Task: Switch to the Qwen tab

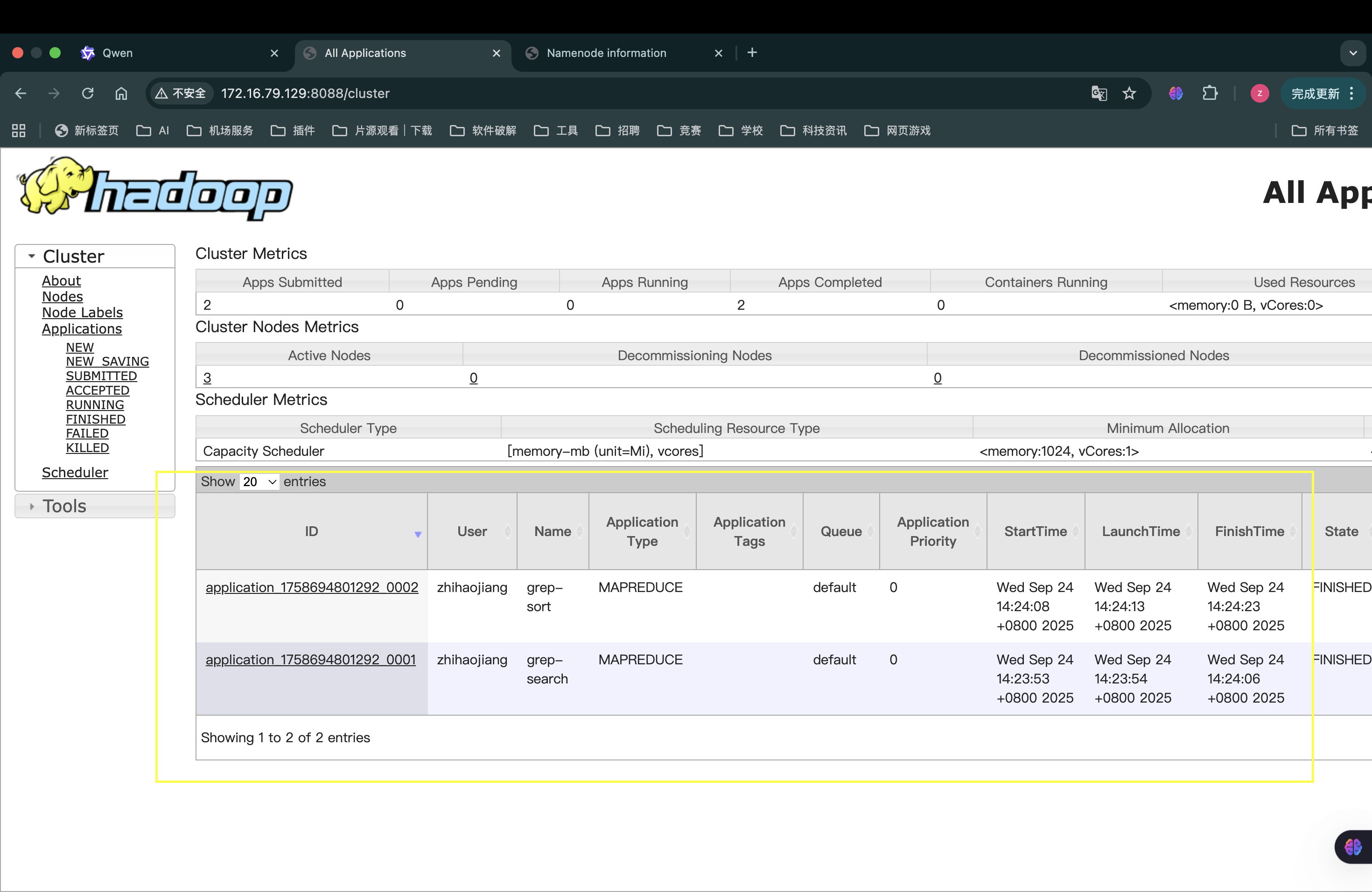Action: [x=179, y=53]
